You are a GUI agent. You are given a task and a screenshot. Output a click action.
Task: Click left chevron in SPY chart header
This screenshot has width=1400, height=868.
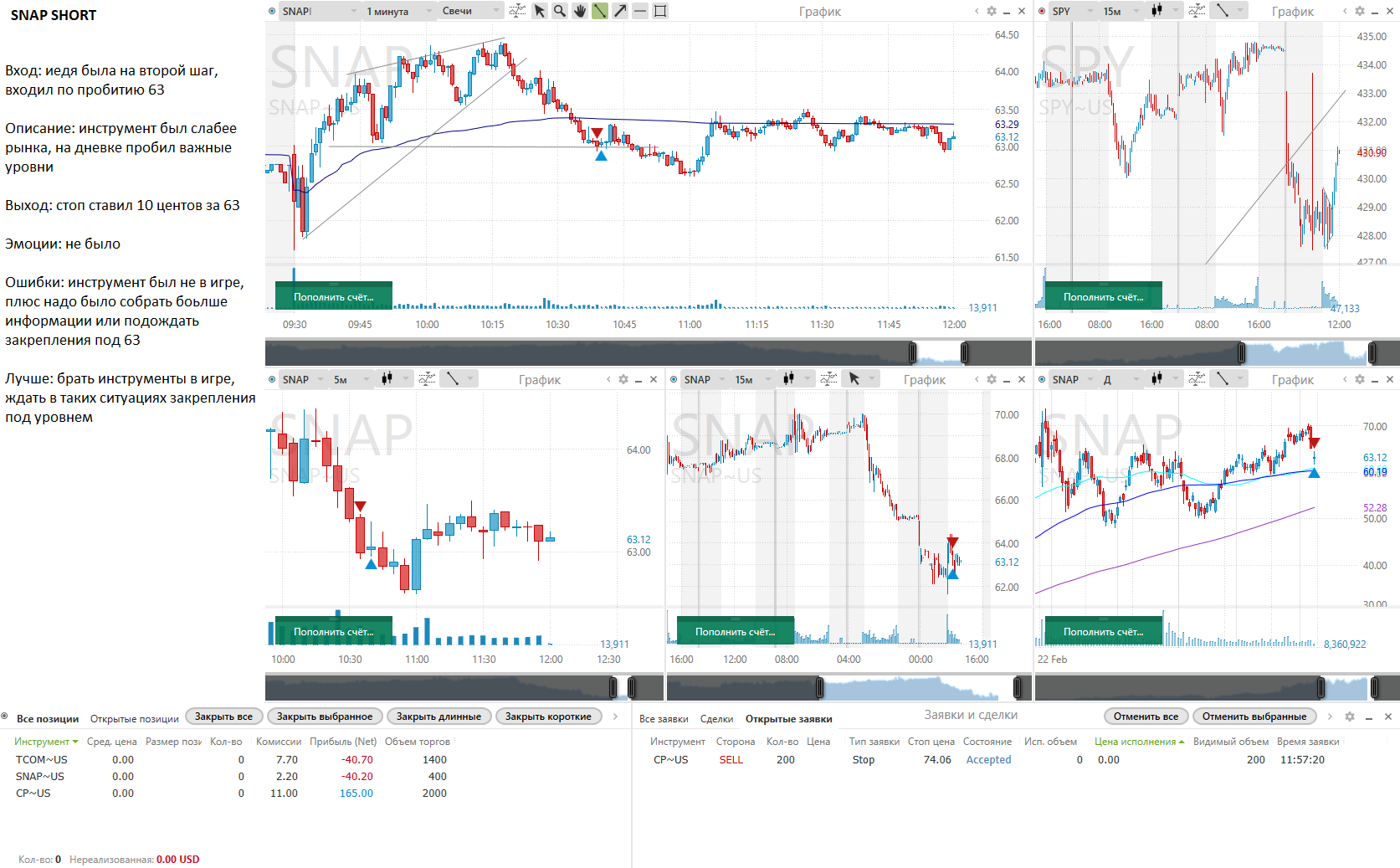(x=1345, y=11)
